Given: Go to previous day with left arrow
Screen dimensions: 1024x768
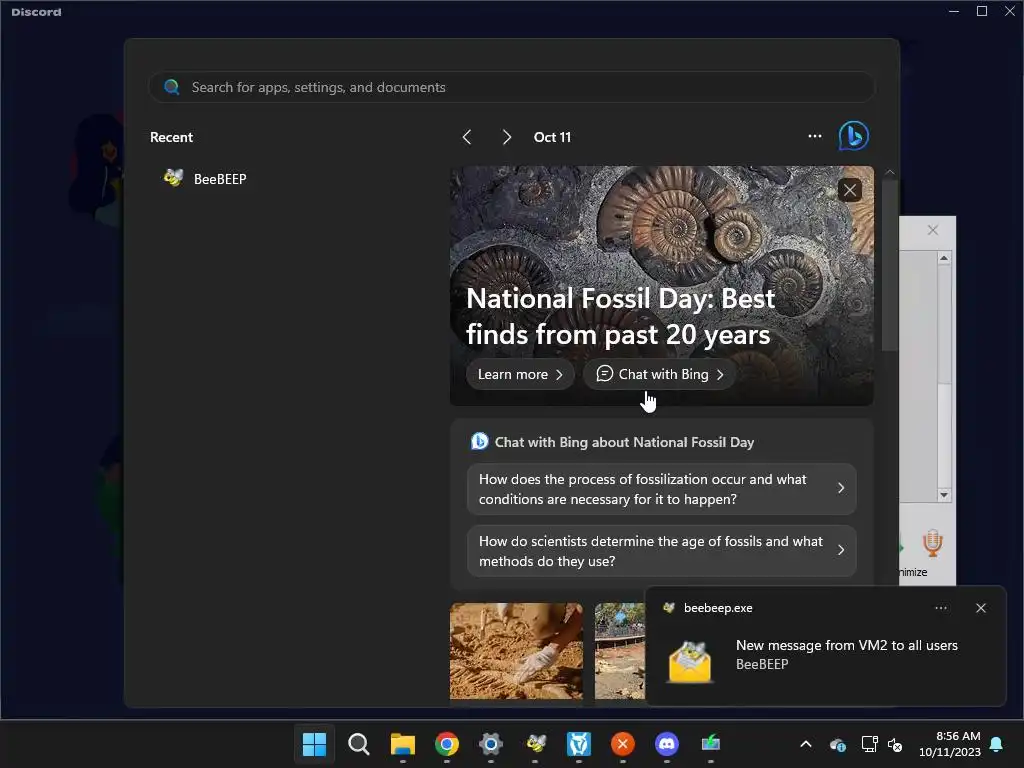Looking at the screenshot, I should pyautogui.click(x=466, y=137).
